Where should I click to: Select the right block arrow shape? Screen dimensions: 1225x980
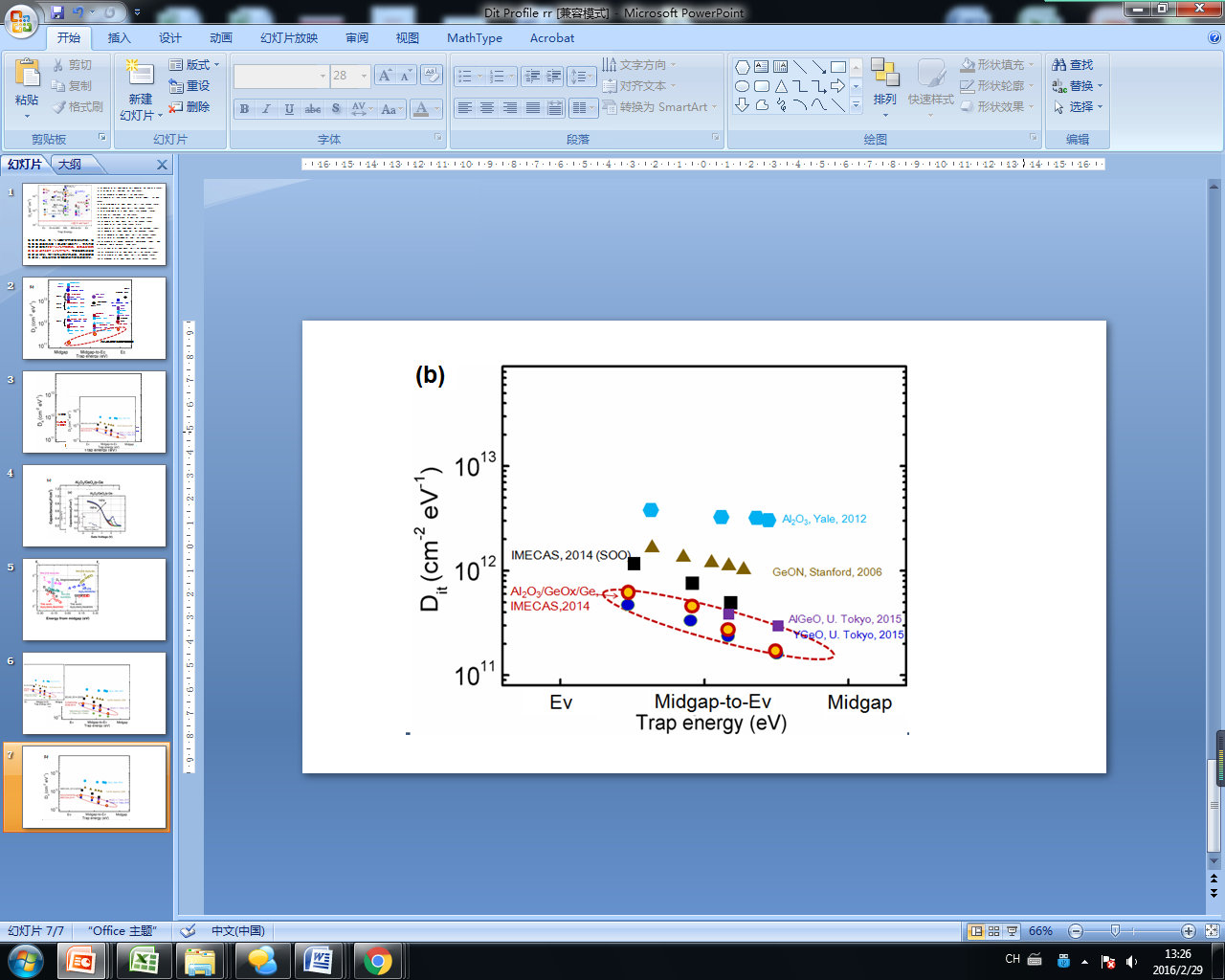click(x=838, y=86)
